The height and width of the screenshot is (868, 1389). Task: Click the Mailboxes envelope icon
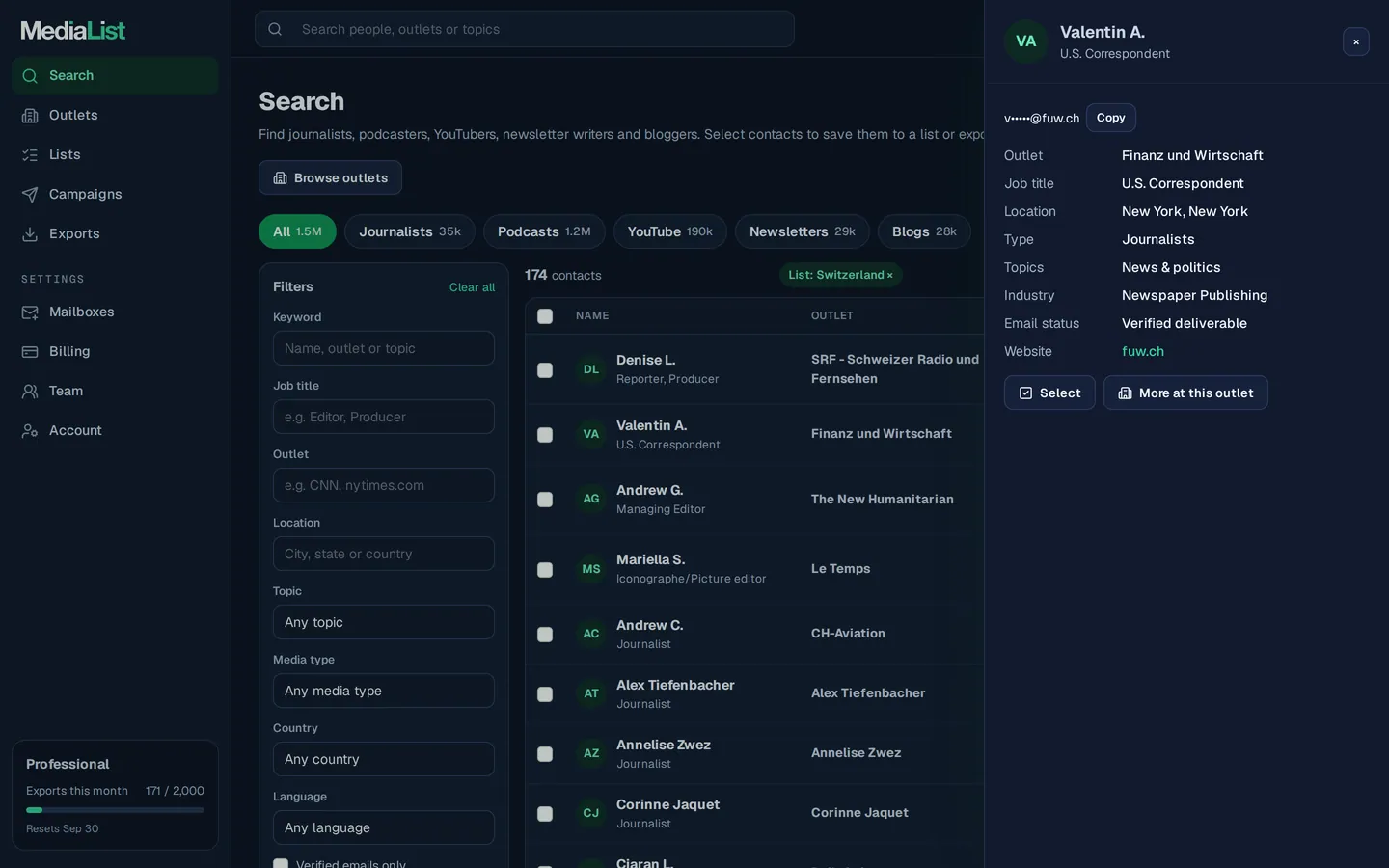[30, 312]
